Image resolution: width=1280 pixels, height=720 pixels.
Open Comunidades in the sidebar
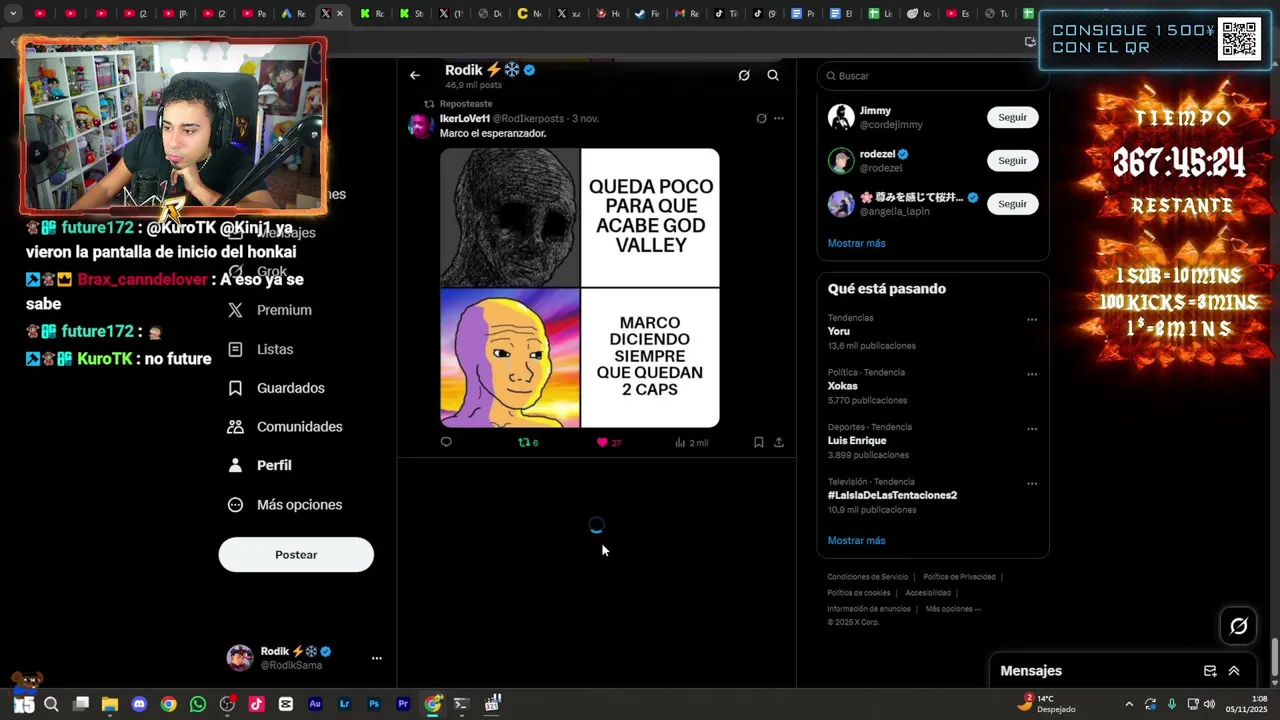point(285,427)
